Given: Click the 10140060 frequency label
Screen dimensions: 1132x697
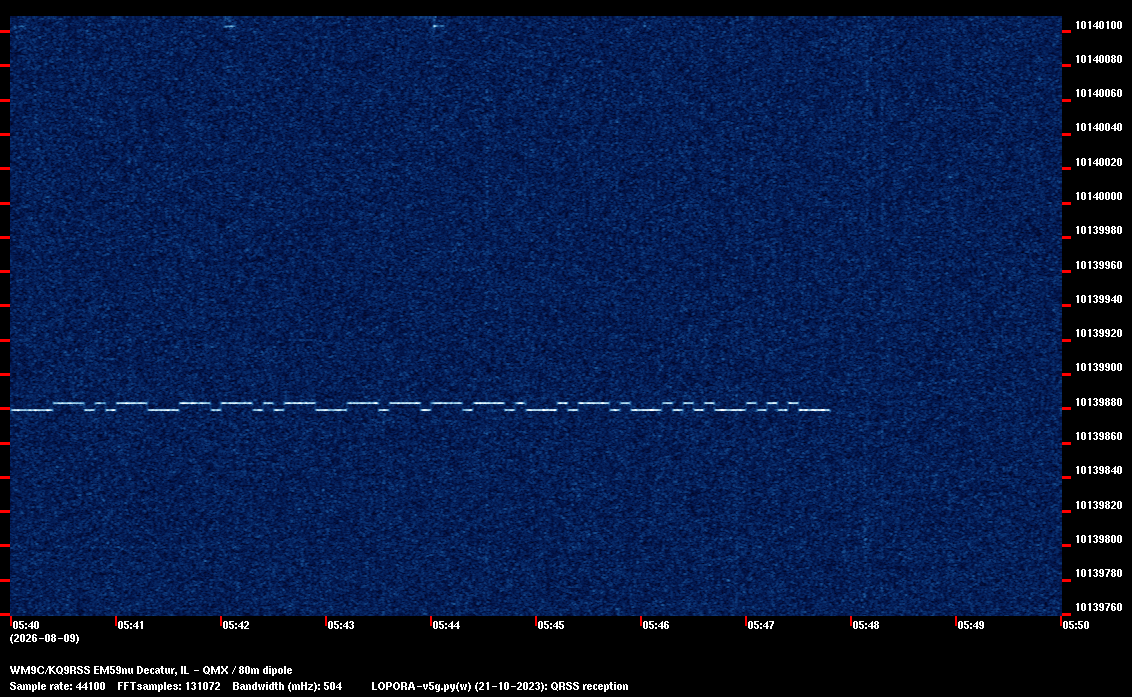Looking at the screenshot, I should pyautogui.click(x=1098, y=93).
